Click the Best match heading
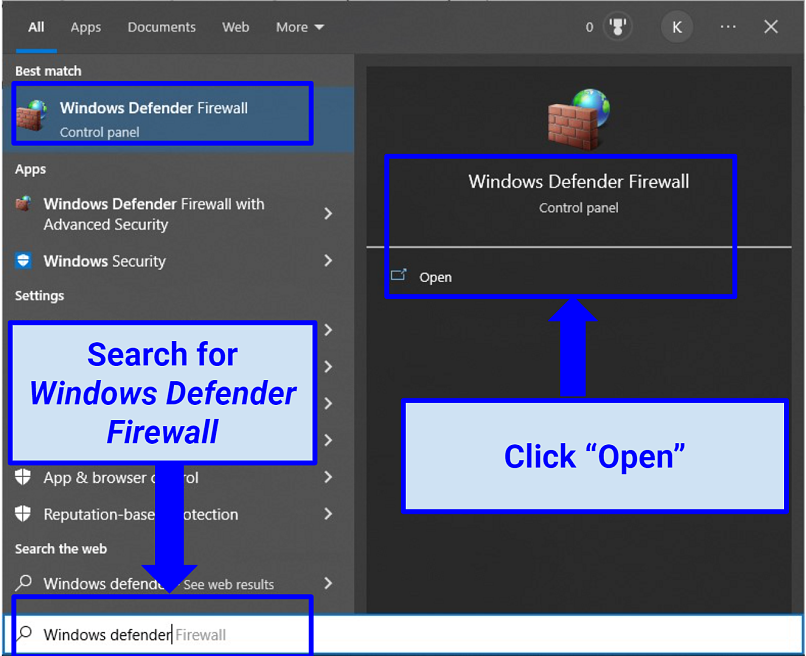The image size is (806, 656). click(48, 71)
